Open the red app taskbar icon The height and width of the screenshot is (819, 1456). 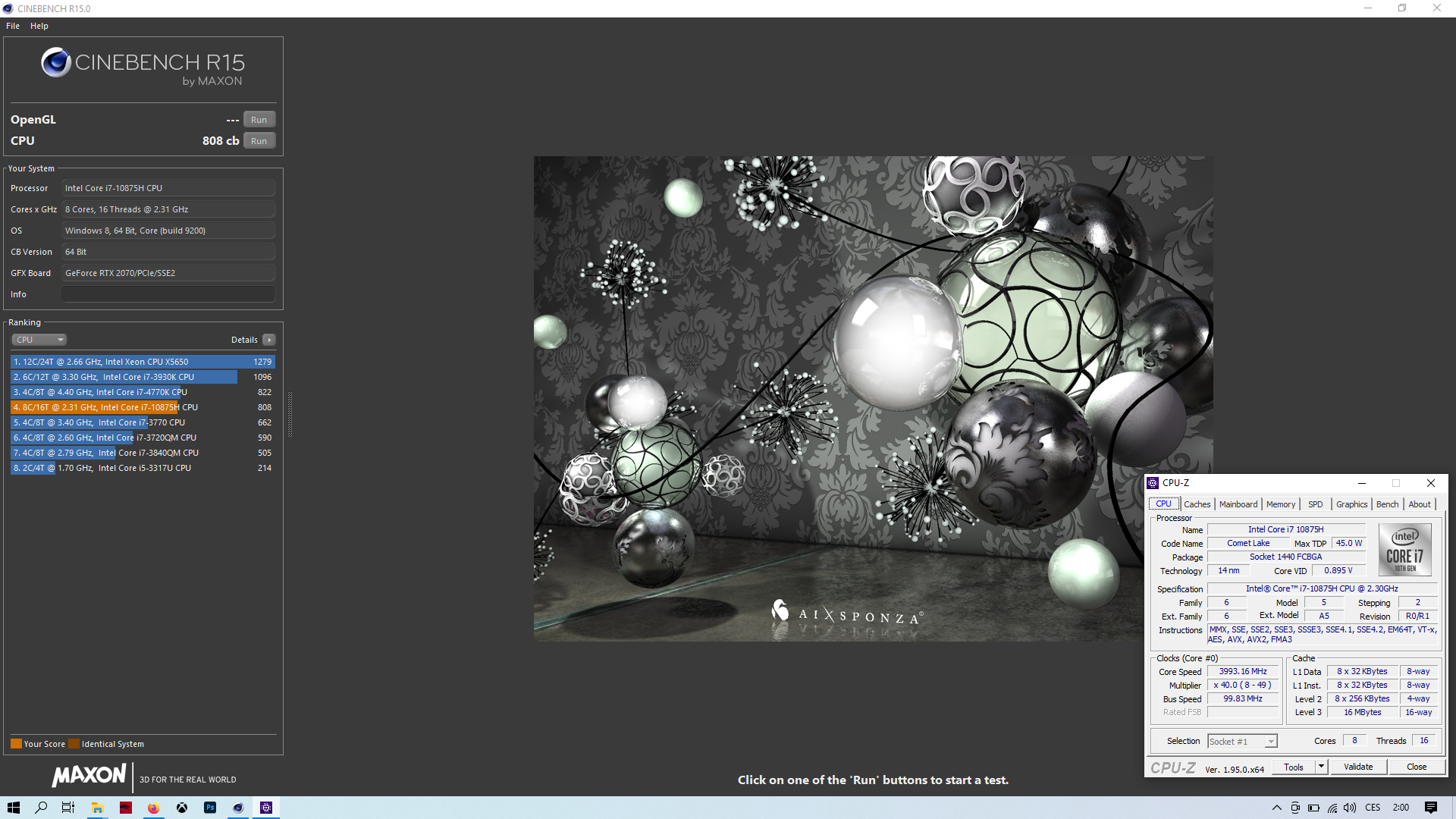click(126, 808)
